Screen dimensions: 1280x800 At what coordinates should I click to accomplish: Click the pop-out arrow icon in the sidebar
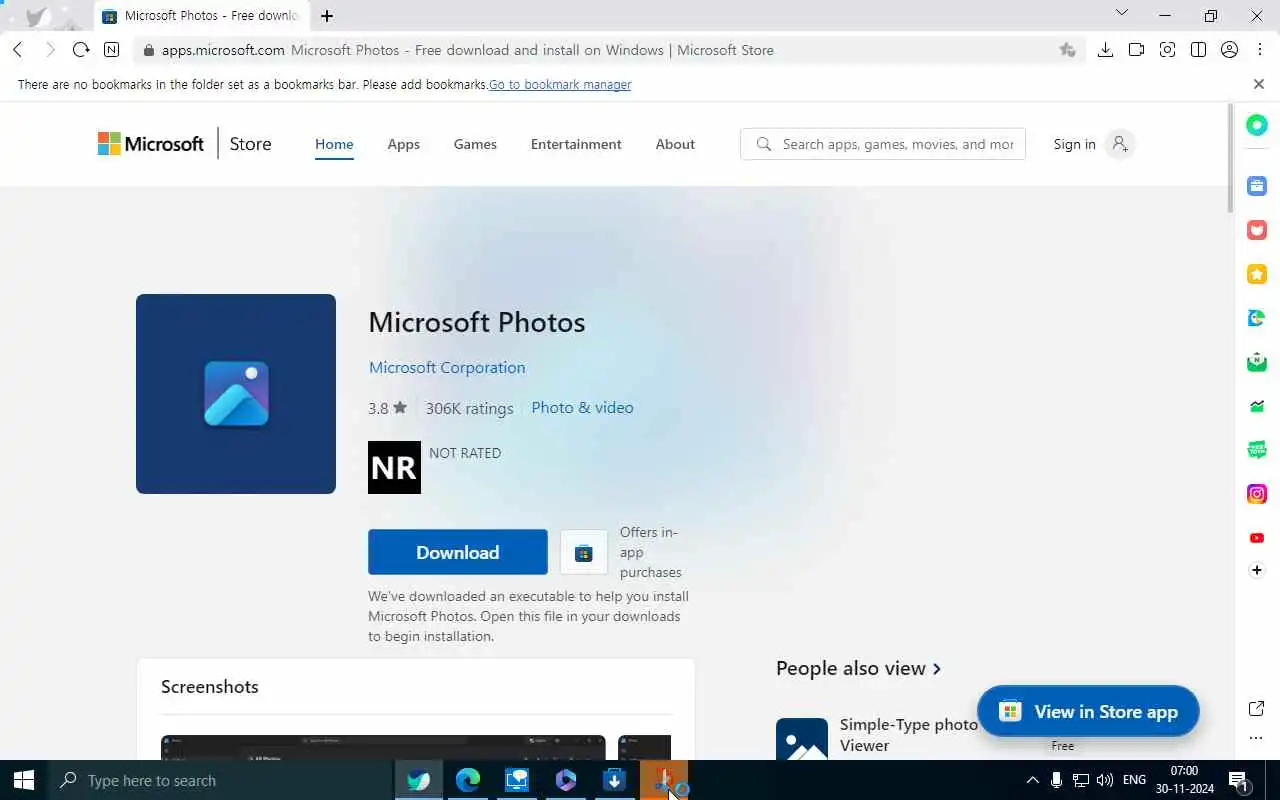pos(1257,708)
